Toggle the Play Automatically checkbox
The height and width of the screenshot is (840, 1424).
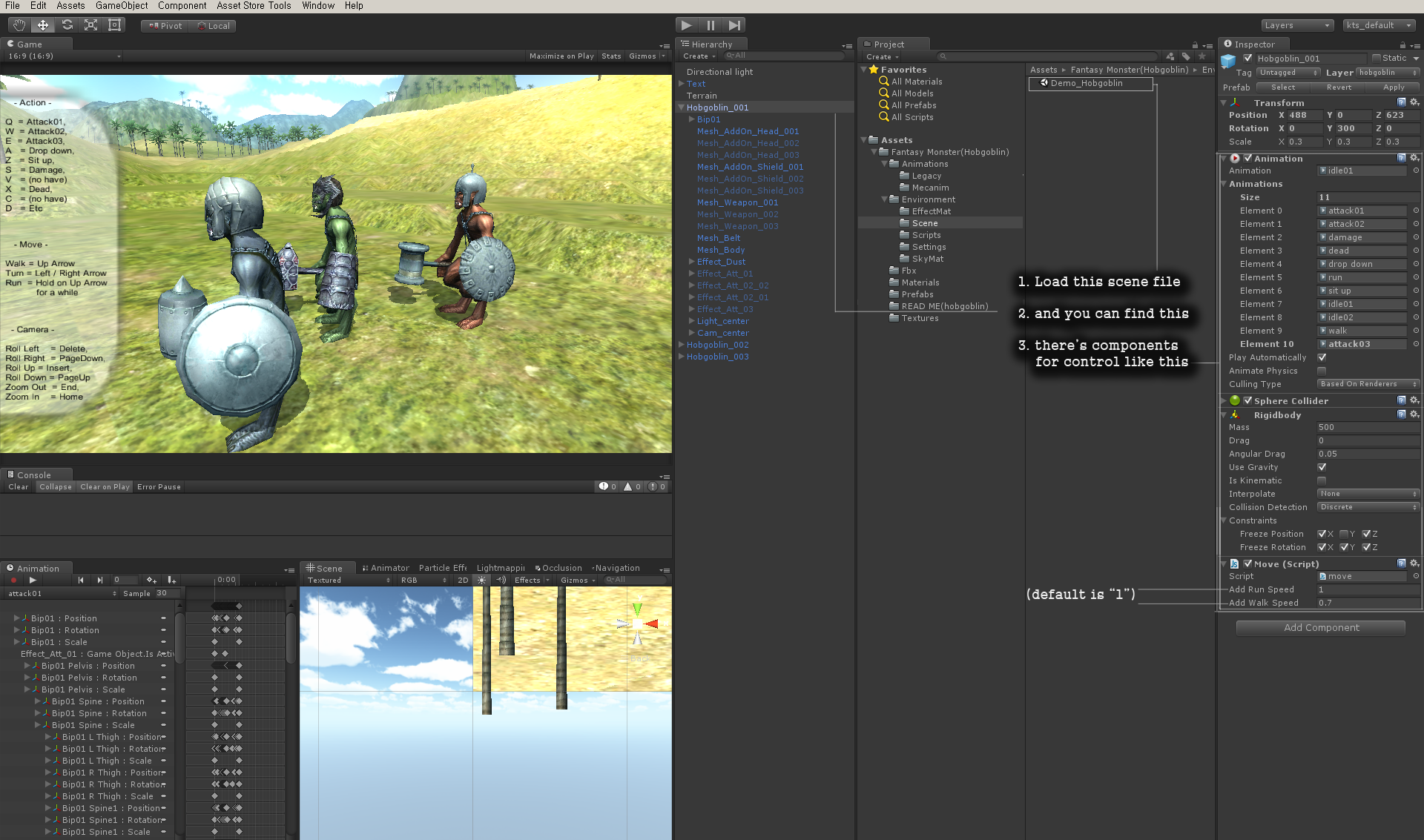tap(1322, 357)
